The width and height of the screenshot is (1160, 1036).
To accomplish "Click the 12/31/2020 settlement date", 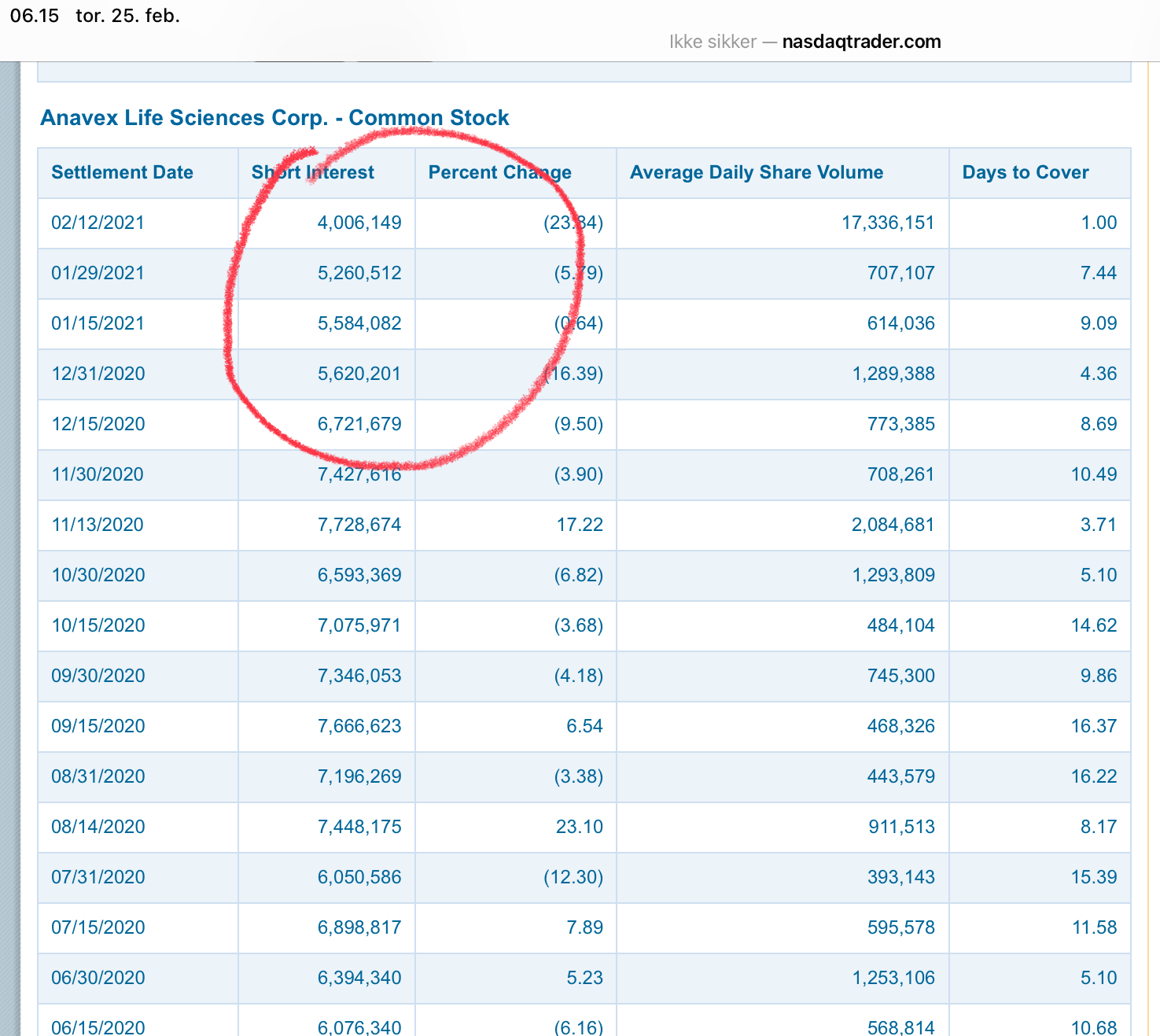I will tap(98, 374).
